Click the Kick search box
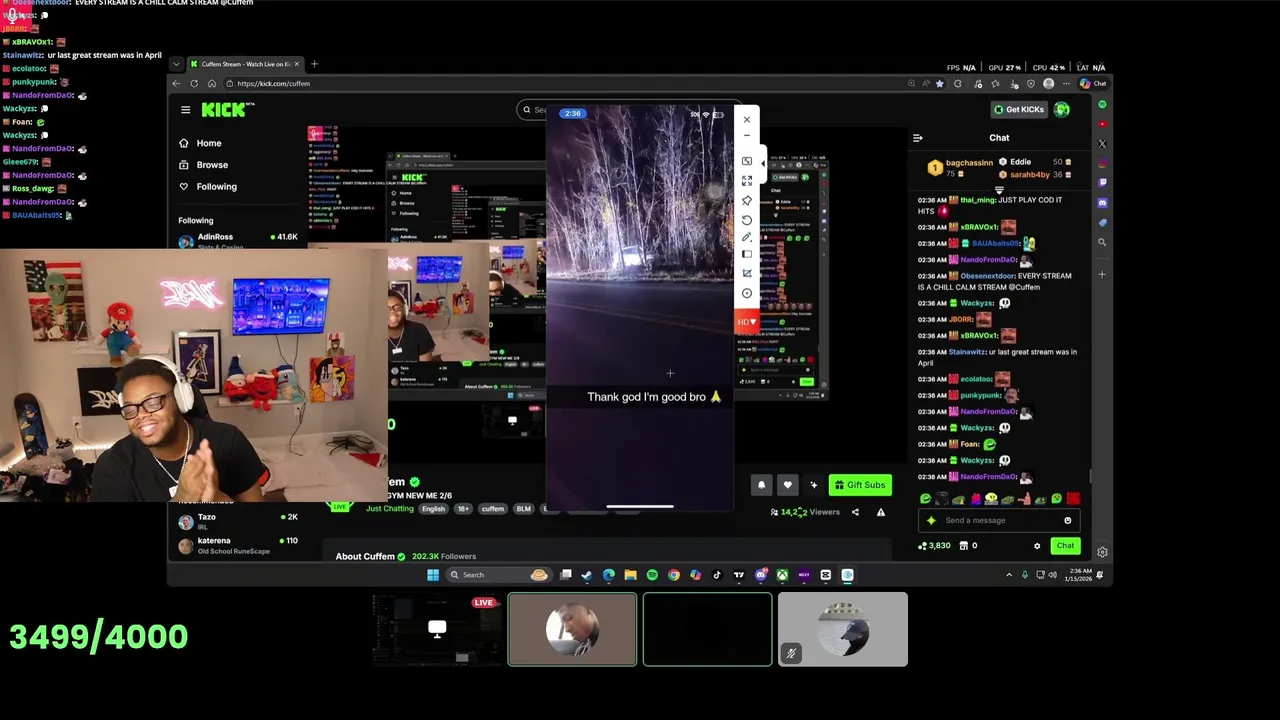 pyautogui.click(x=533, y=110)
